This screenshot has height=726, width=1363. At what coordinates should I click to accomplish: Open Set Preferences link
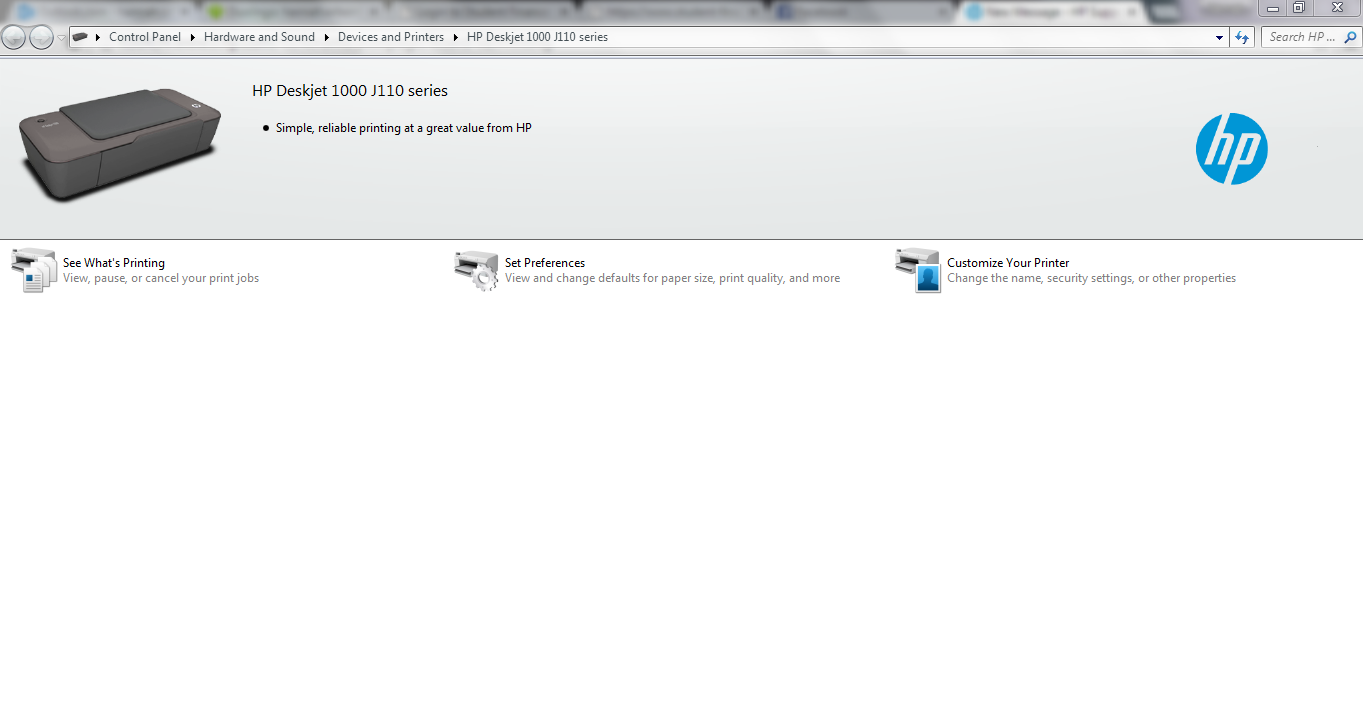(x=545, y=263)
